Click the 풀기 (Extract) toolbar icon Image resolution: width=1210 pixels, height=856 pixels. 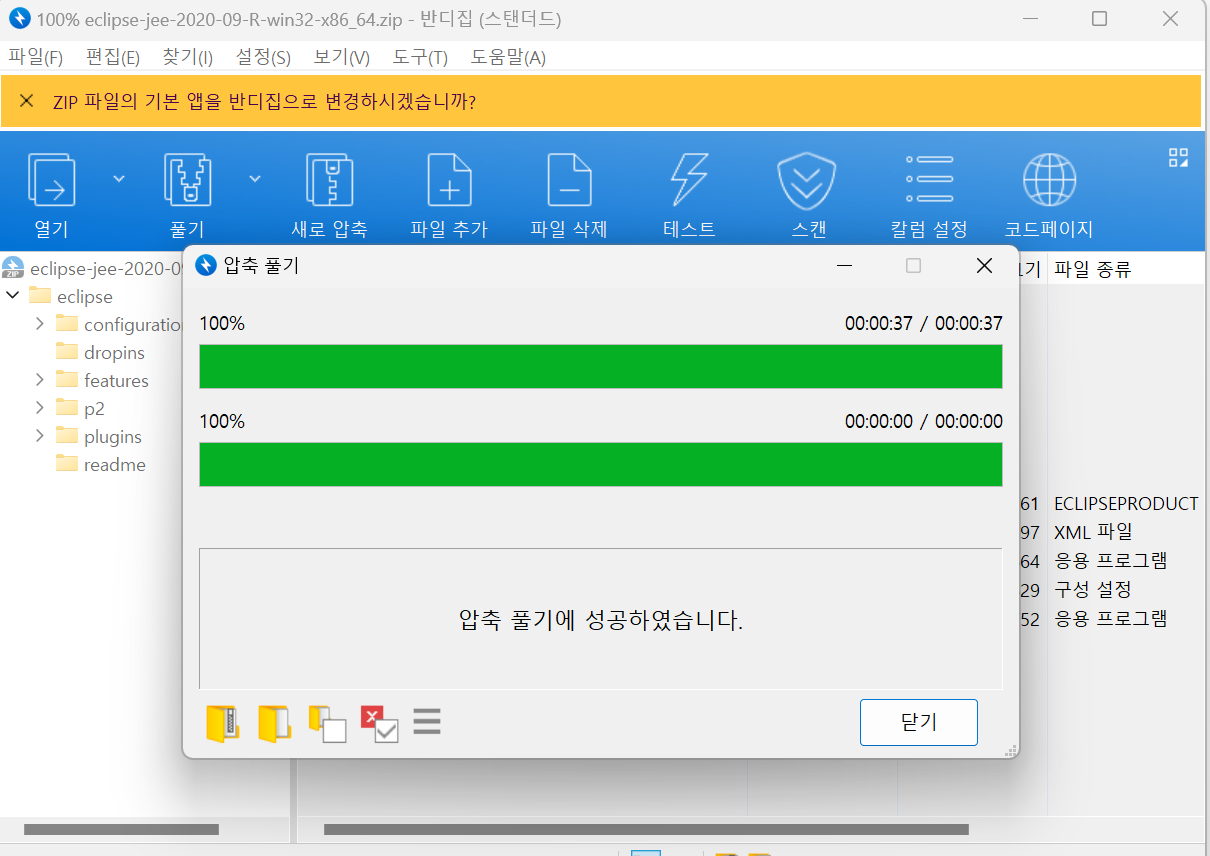click(x=187, y=180)
